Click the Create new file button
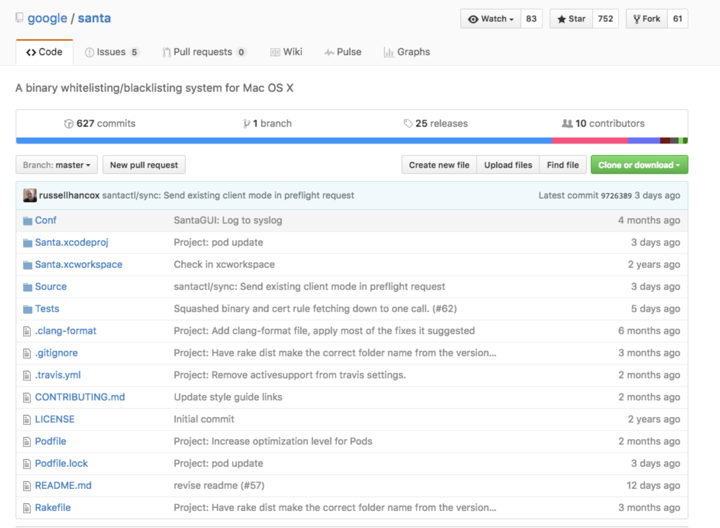The width and height of the screenshot is (720, 528). click(x=438, y=165)
